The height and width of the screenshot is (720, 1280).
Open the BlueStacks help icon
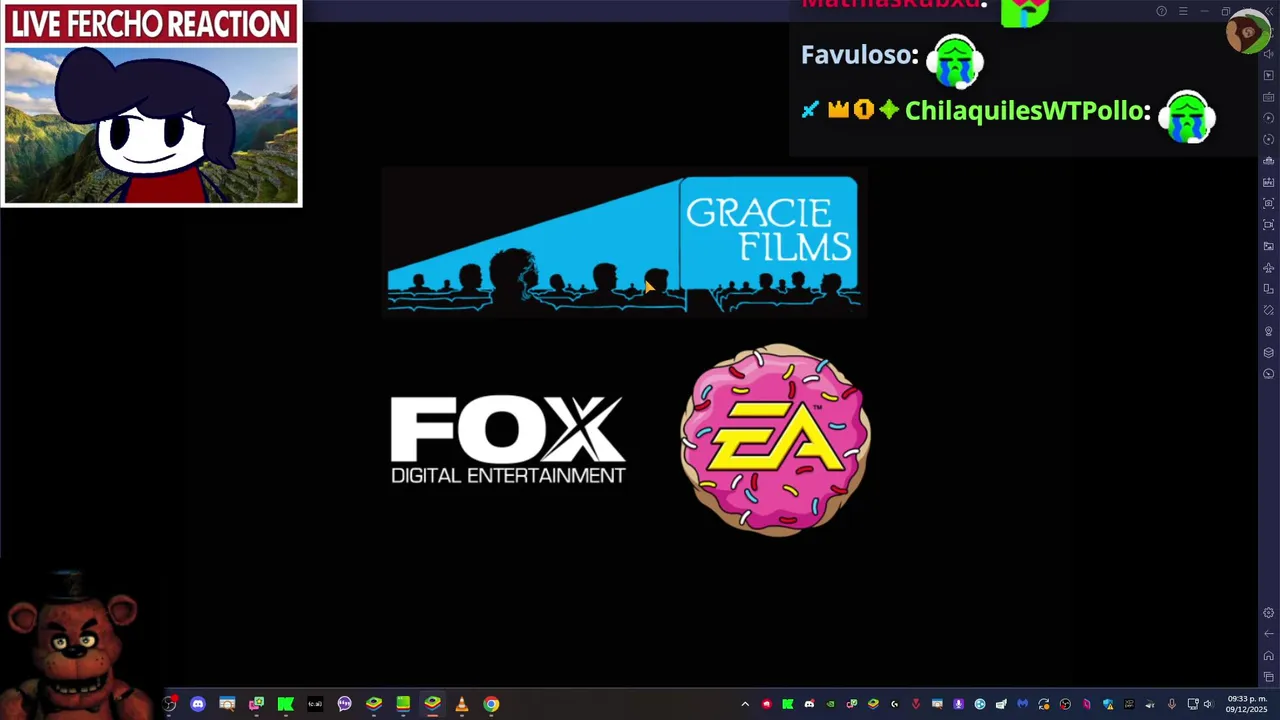1162,11
